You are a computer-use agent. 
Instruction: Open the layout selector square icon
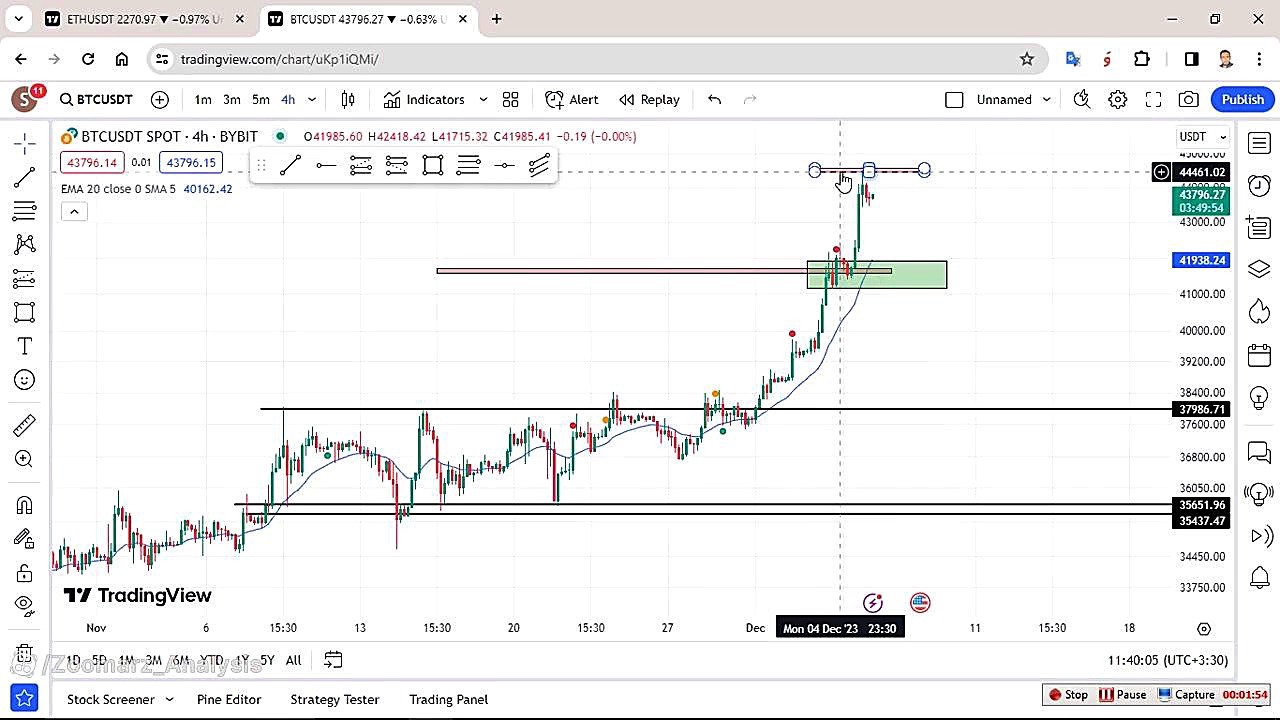click(954, 99)
